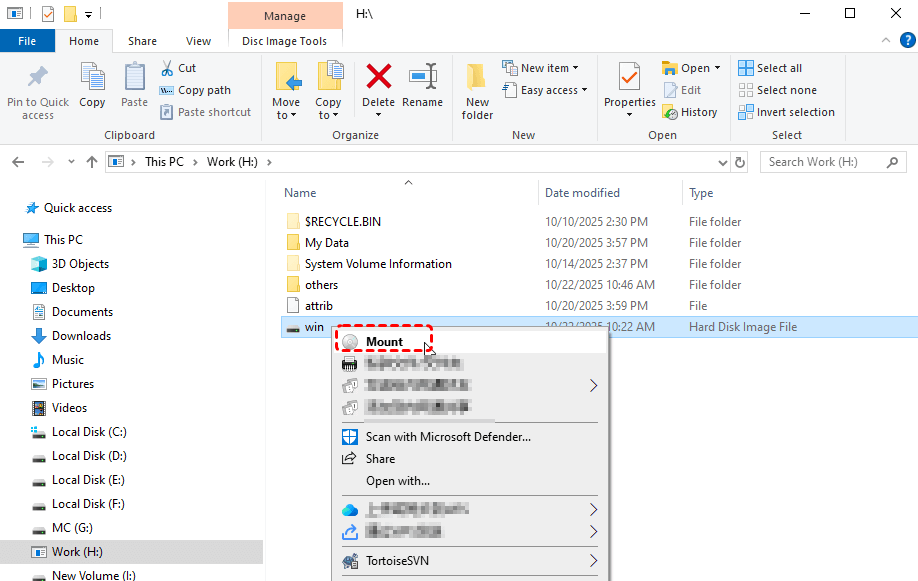Open the New item dropdown

[x=540, y=68]
